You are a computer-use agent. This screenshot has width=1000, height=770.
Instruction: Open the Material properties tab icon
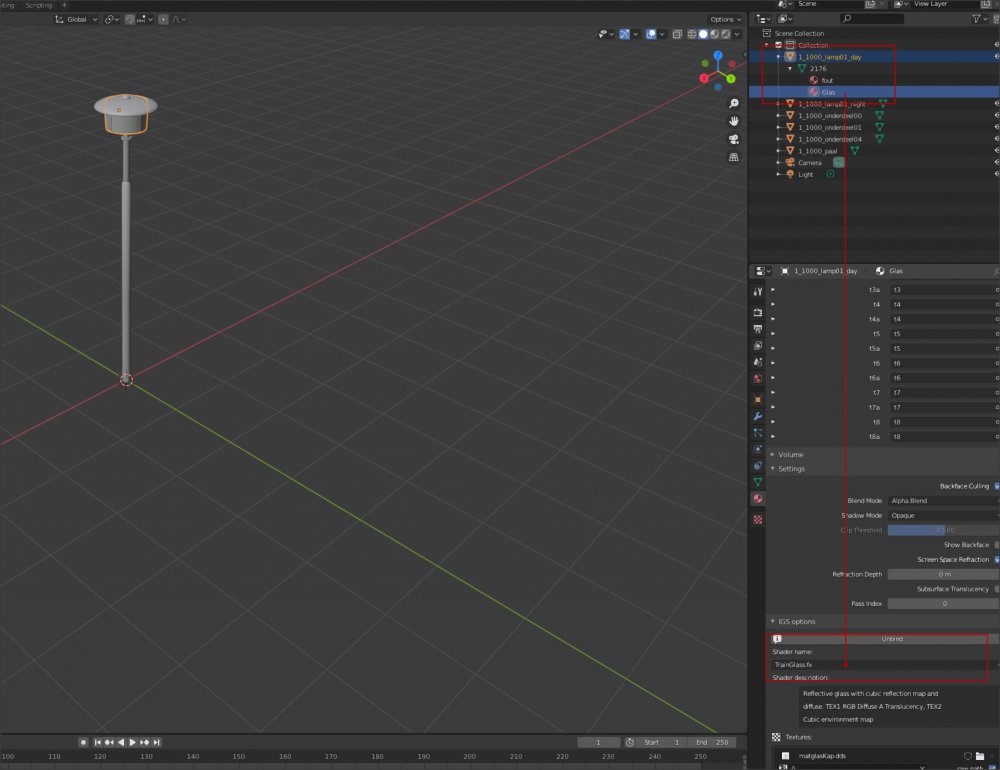[758, 498]
